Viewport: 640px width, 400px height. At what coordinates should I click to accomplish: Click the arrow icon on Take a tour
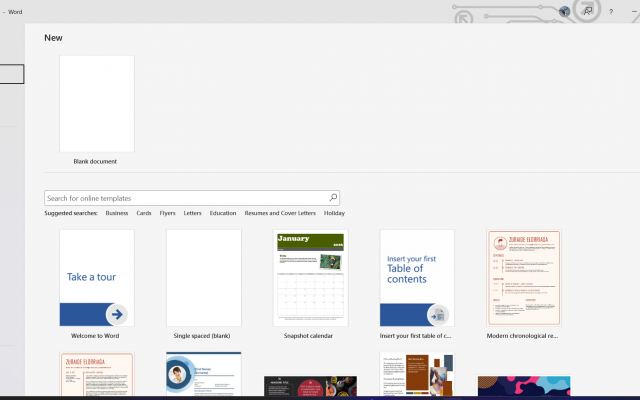pyautogui.click(x=117, y=314)
